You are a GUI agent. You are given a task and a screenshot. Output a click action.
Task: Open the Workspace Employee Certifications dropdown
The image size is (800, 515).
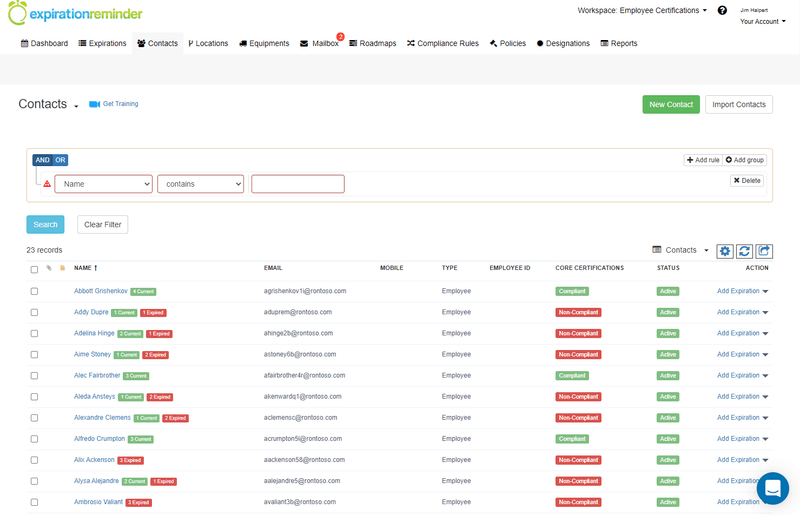pos(642,11)
